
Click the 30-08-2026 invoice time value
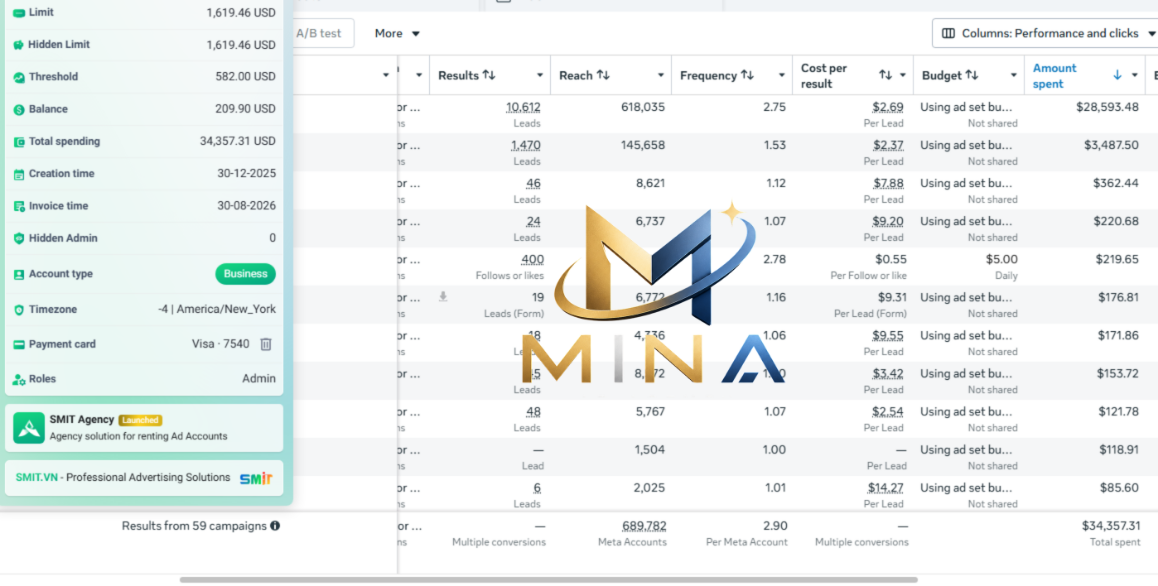click(x=247, y=206)
